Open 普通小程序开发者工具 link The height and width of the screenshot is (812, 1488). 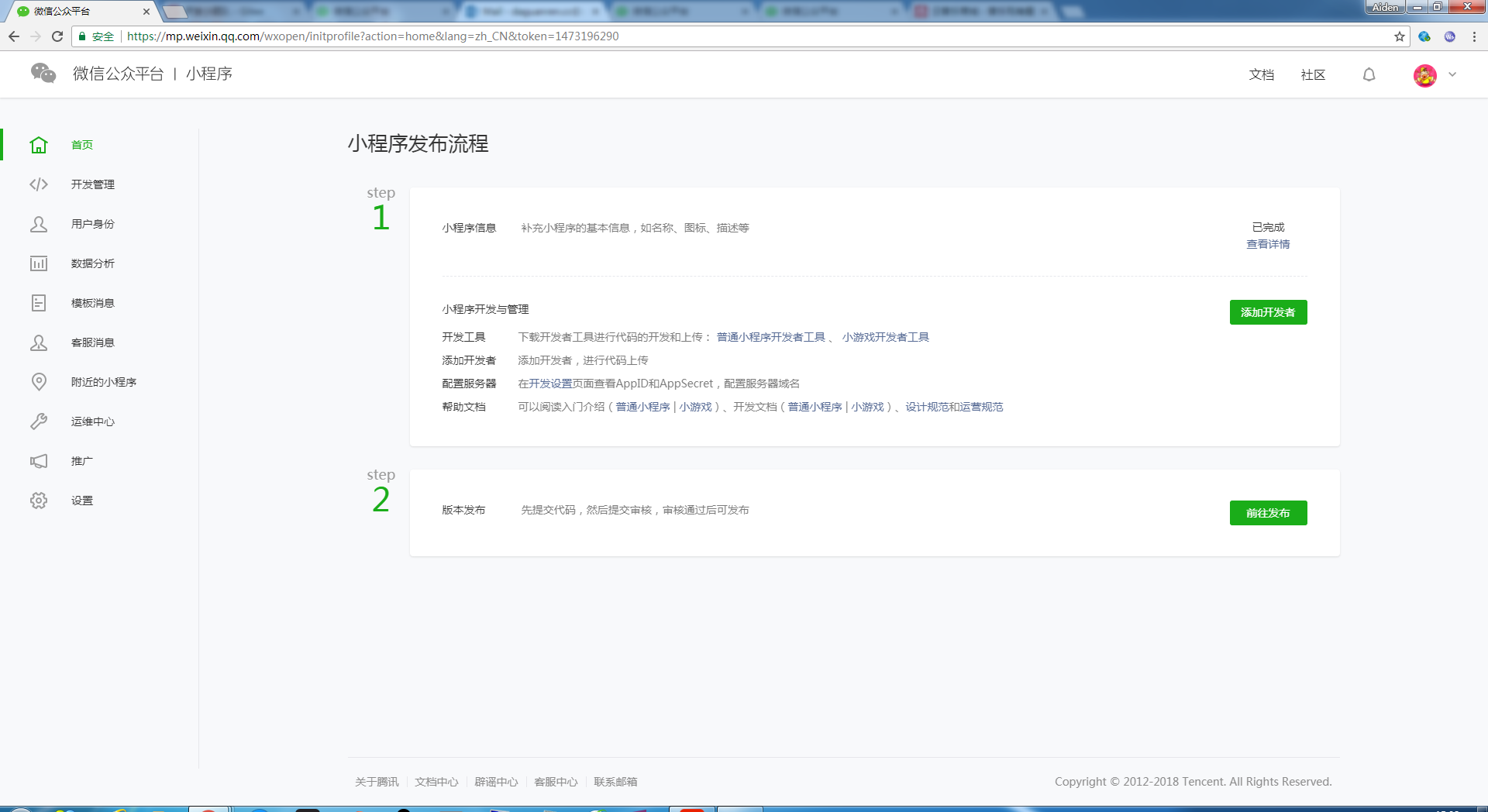click(770, 337)
